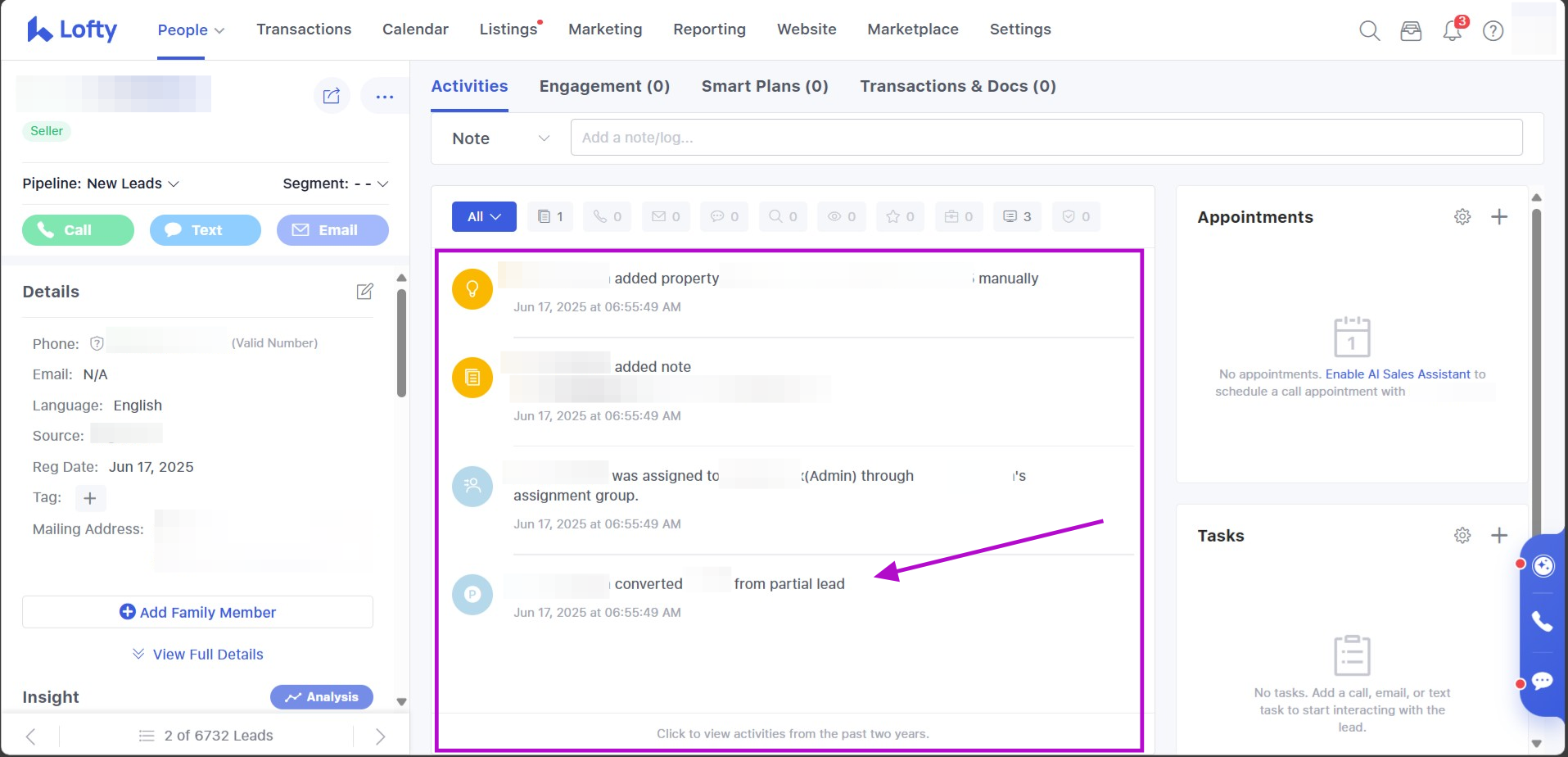Open the notifications bell
1568x757 pixels.
(1453, 31)
